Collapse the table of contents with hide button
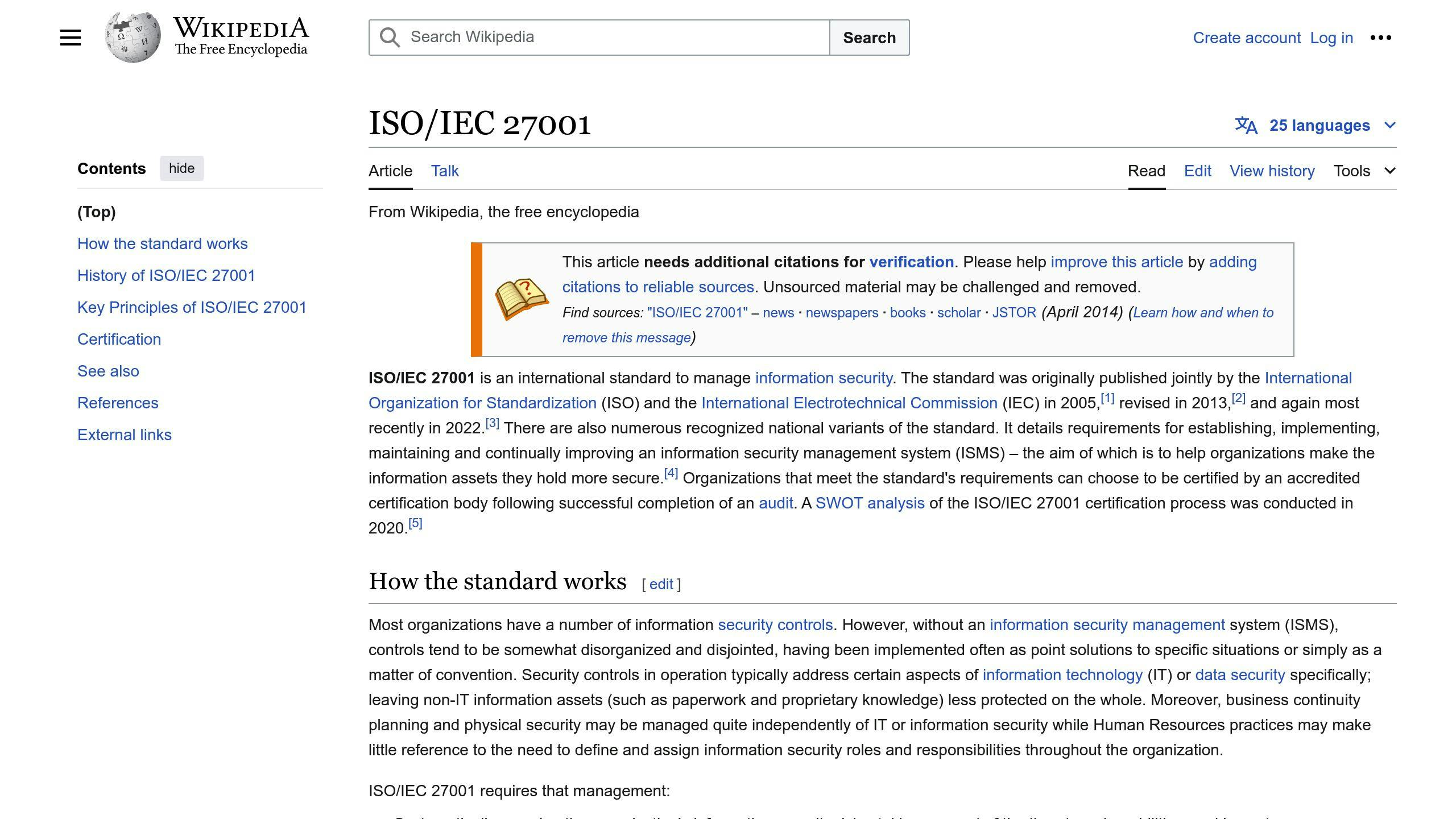1456x819 pixels. tap(181, 168)
